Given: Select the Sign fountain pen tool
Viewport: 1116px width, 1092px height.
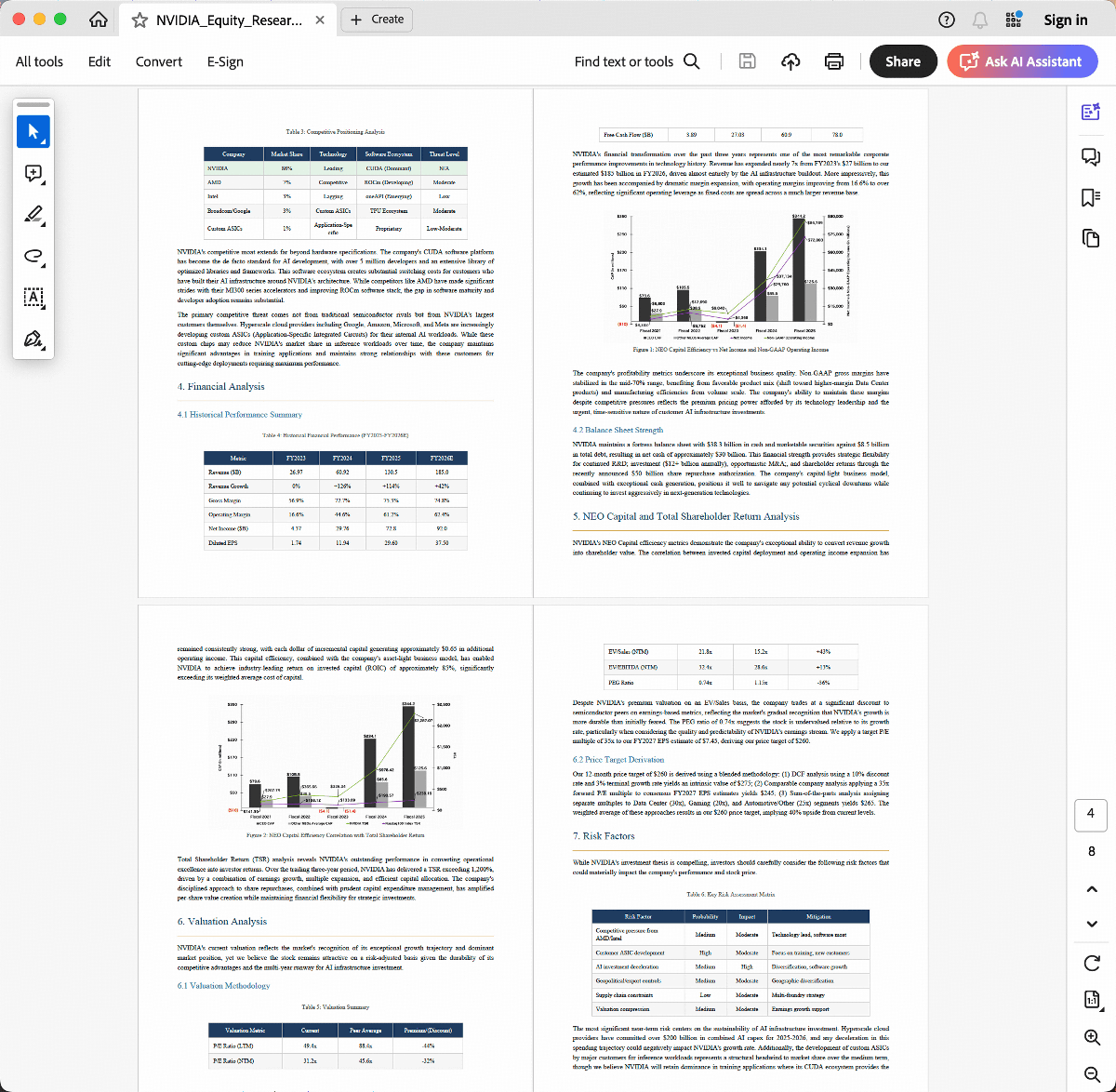Looking at the screenshot, I should [x=33, y=340].
